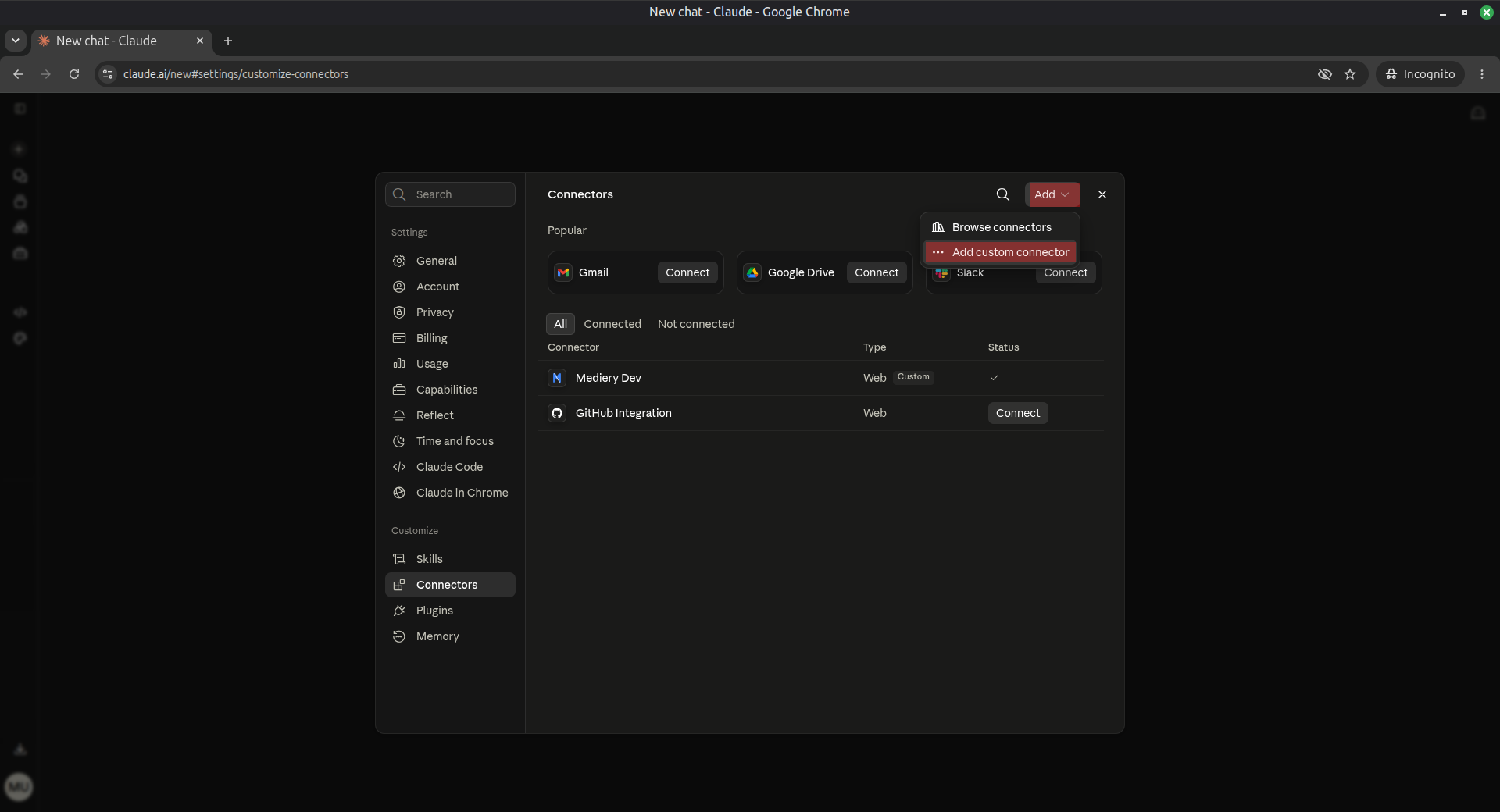Click the Gmail logo icon
Viewport: 1500px width, 812px height.
pyautogui.click(x=563, y=272)
